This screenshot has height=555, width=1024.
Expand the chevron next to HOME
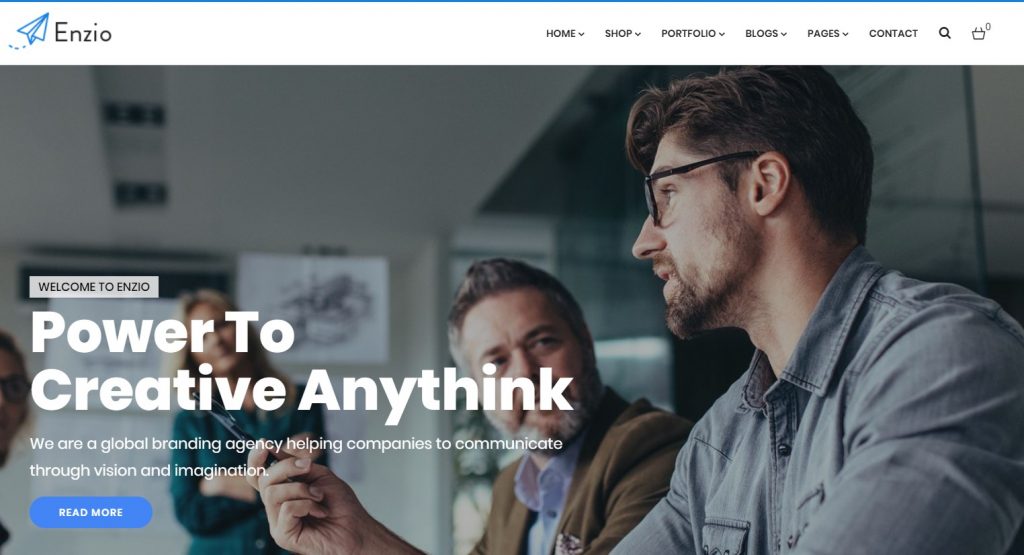pyautogui.click(x=581, y=34)
